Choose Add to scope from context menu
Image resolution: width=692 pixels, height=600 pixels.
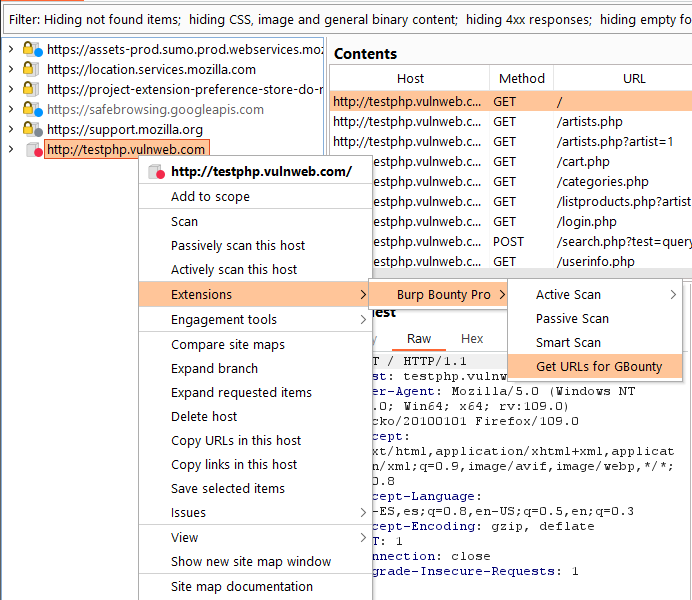(x=255, y=196)
